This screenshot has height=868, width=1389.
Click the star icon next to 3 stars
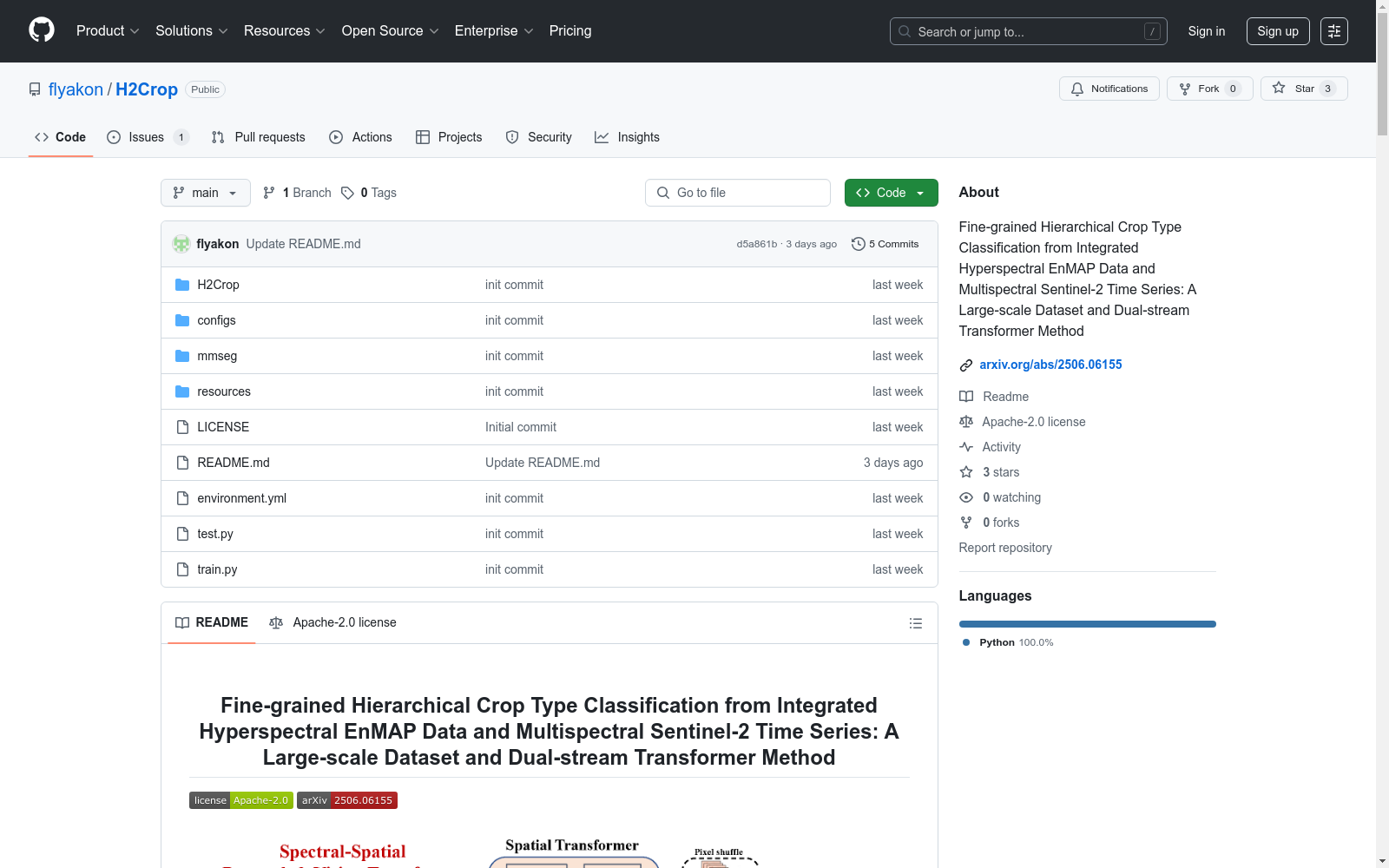tap(966, 472)
